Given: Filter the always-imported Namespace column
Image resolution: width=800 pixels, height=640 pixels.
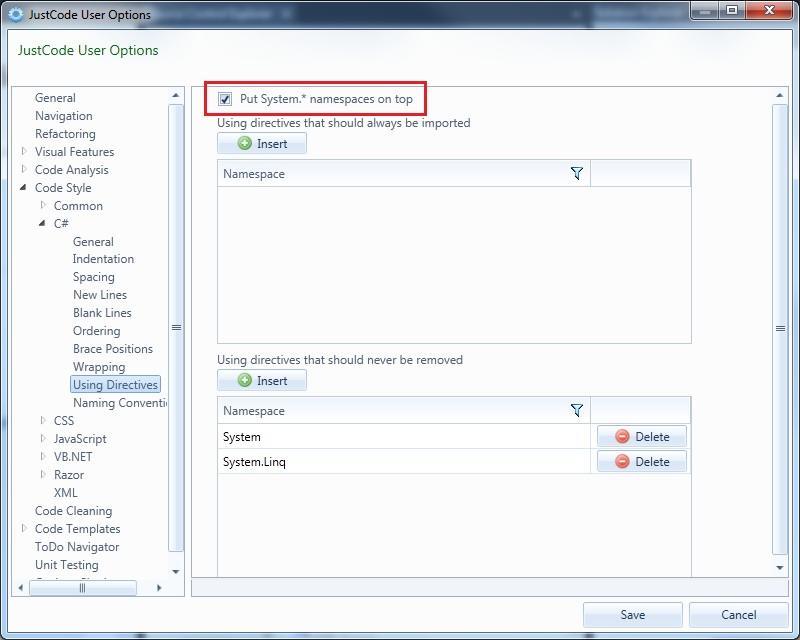Looking at the screenshot, I should (577, 174).
